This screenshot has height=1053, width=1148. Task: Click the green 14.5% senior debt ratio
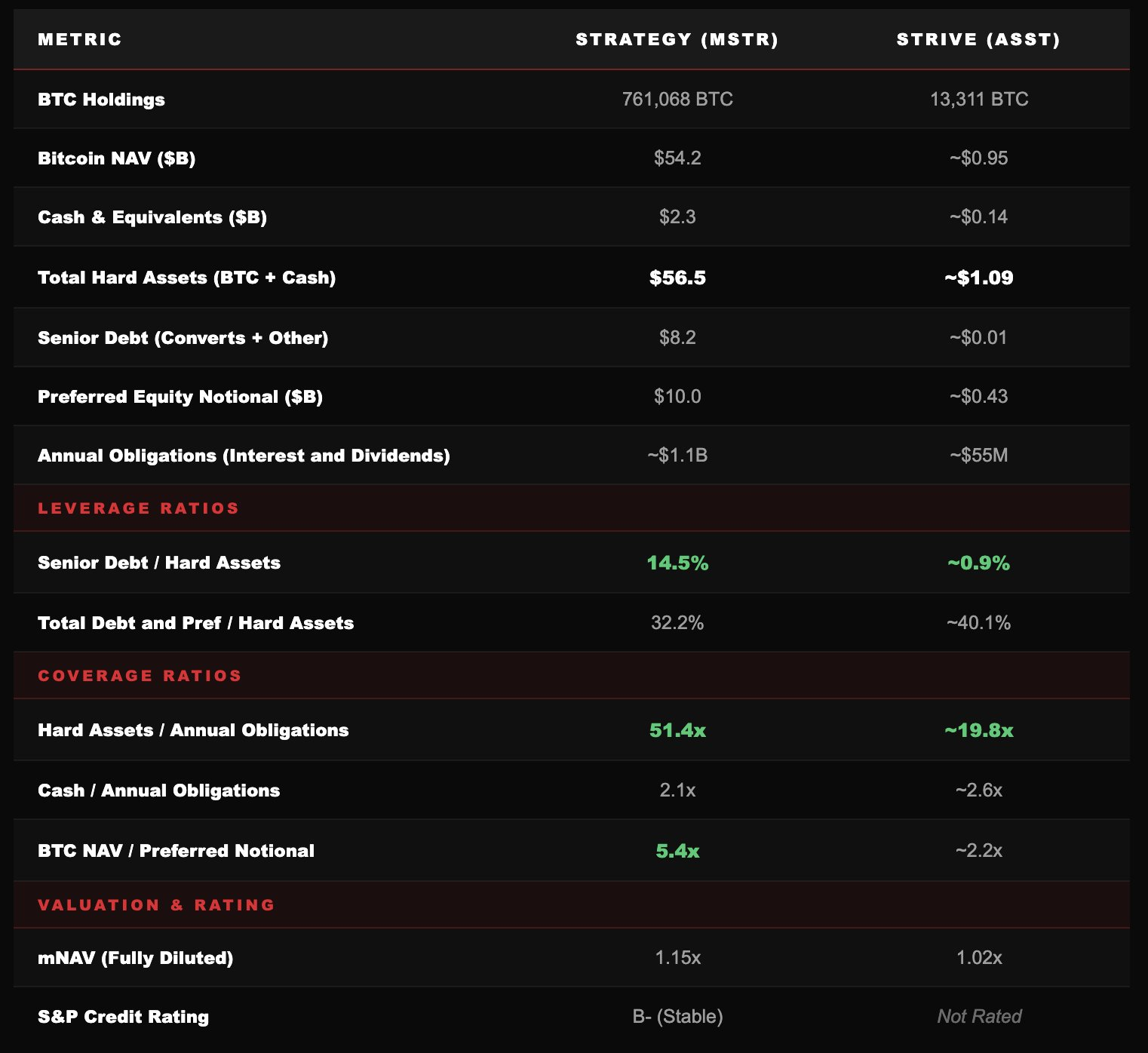[x=677, y=563]
